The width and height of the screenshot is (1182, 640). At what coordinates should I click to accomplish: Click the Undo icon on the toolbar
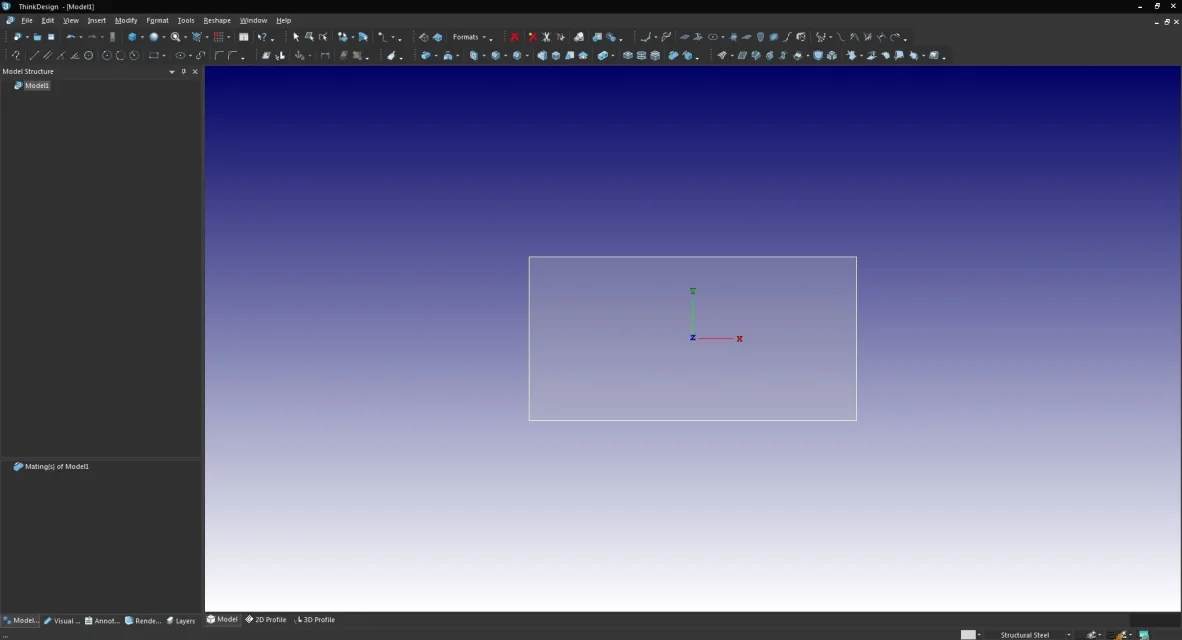(x=69, y=37)
